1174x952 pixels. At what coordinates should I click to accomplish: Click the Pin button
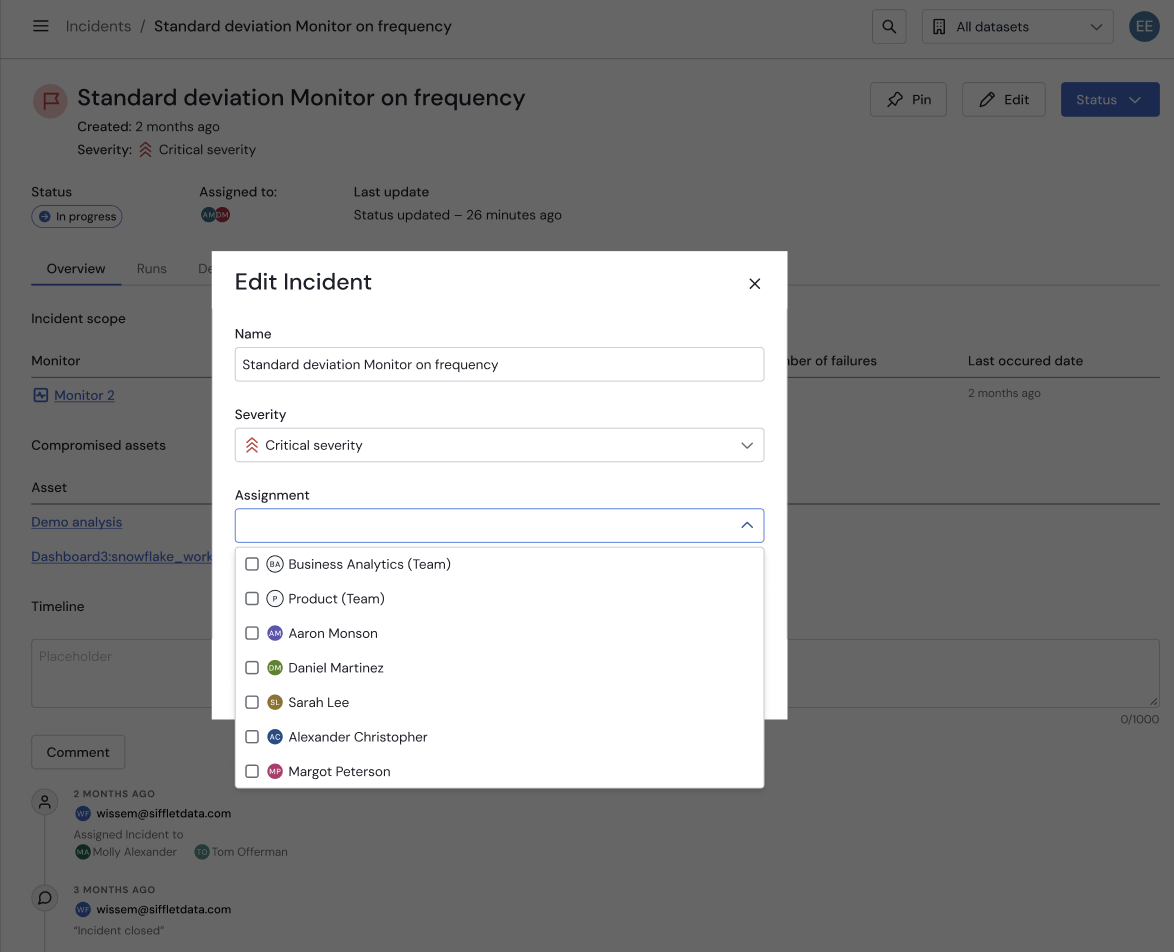908,100
